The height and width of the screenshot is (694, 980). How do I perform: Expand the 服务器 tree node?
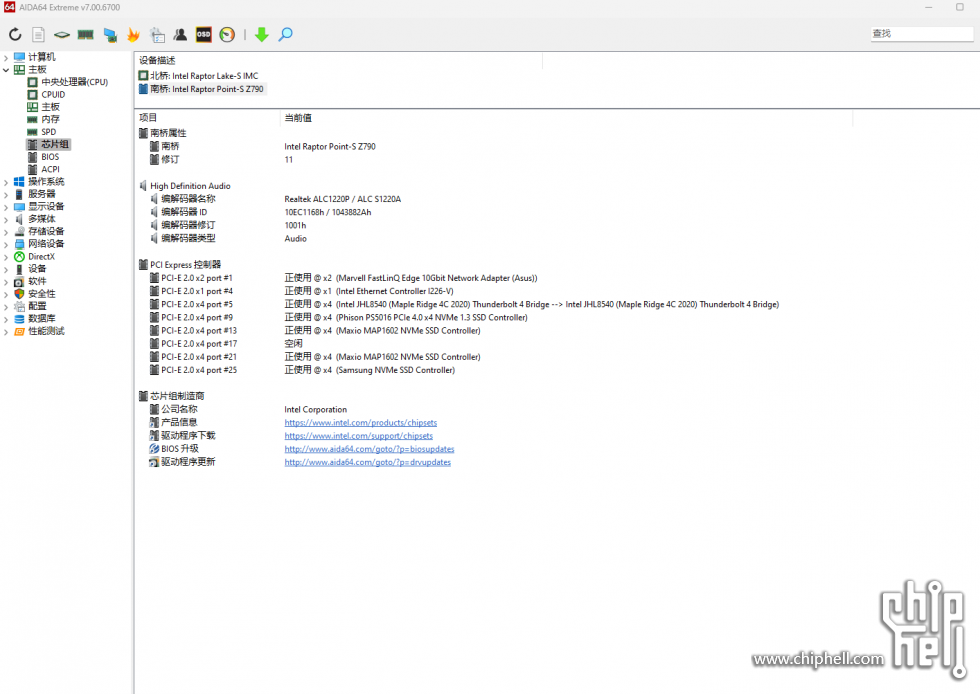pos(6,194)
